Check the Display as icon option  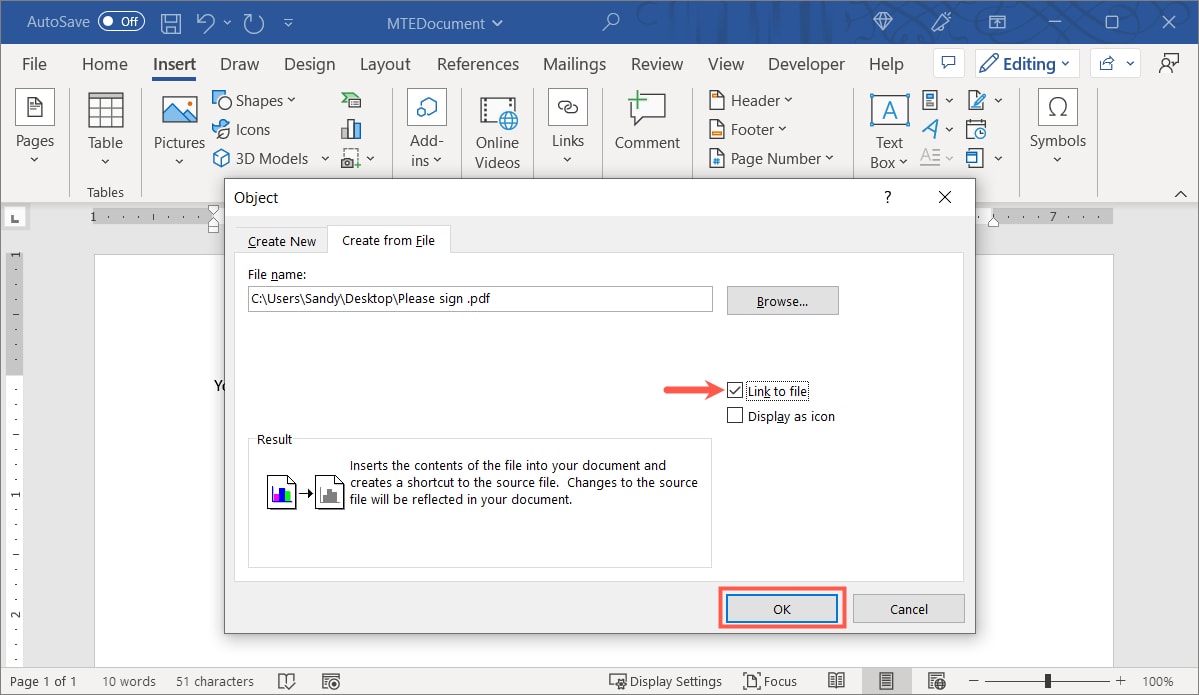(736, 415)
